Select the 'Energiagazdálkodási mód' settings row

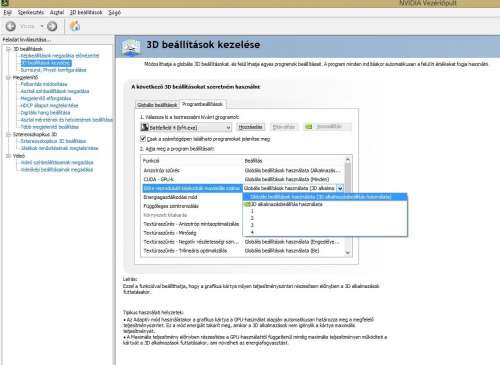[192, 197]
